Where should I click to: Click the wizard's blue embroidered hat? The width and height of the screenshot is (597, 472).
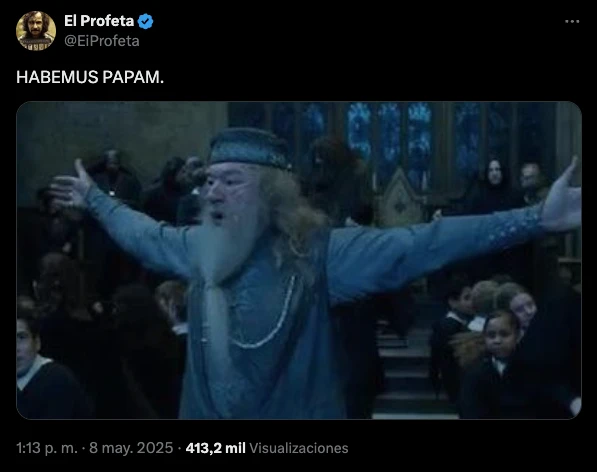coord(250,148)
